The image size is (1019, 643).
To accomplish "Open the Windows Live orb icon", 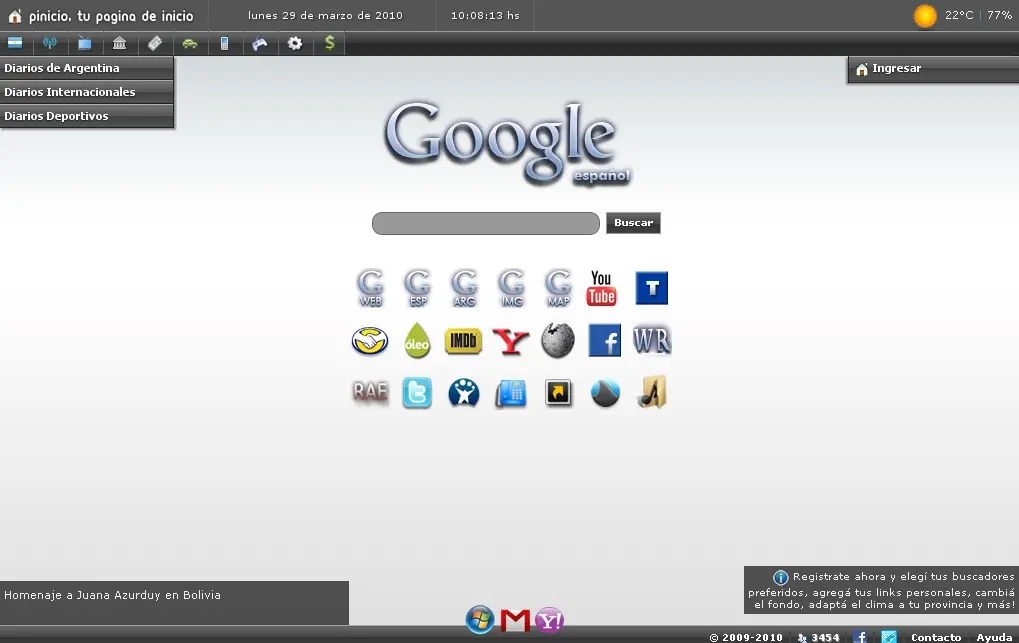I will [x=480, y=620].
